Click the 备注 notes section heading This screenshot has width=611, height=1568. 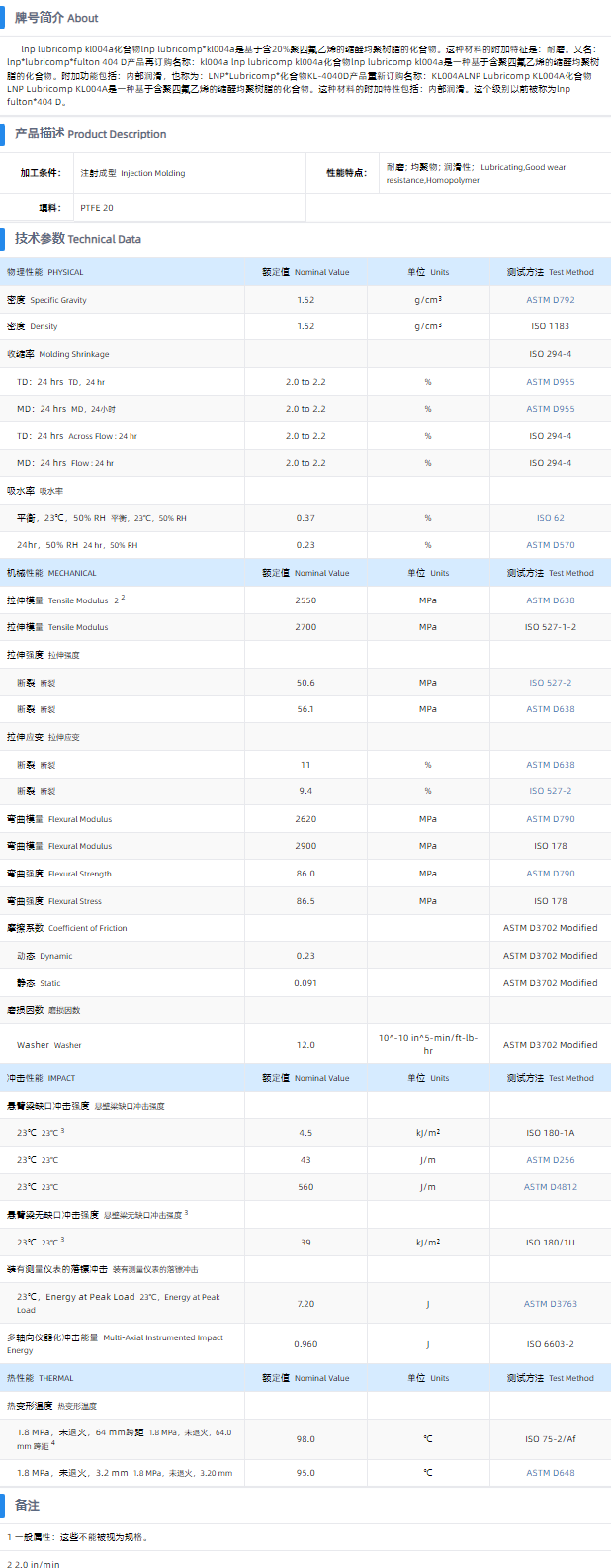[27, 1505]
